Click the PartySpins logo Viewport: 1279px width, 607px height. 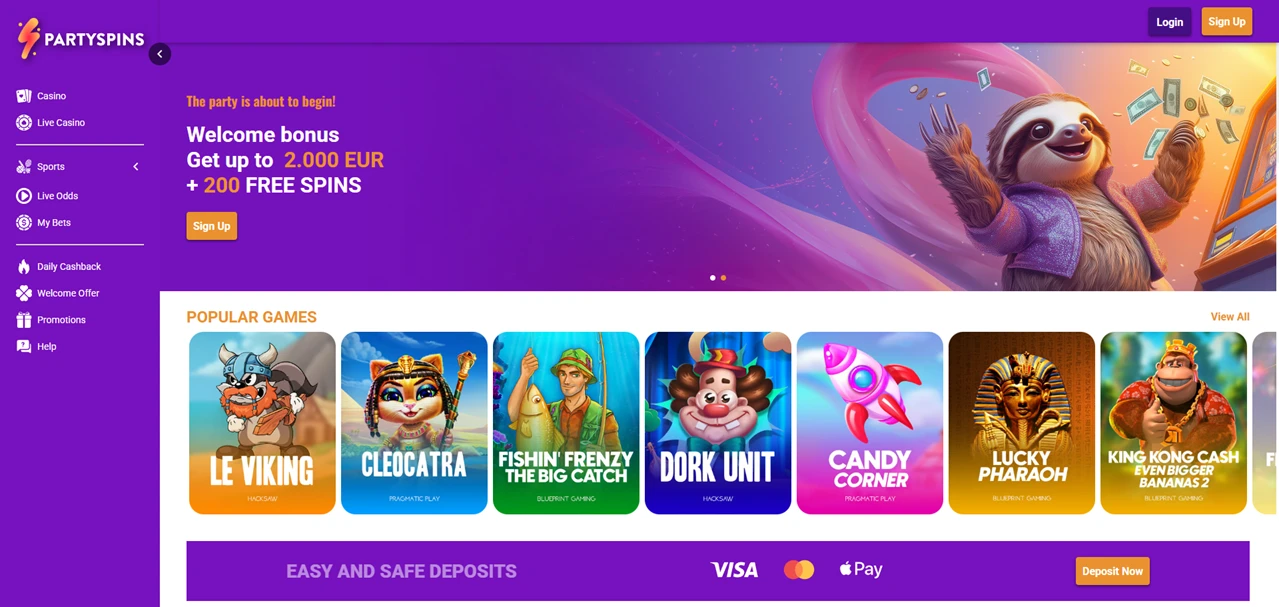click(81, 39)
